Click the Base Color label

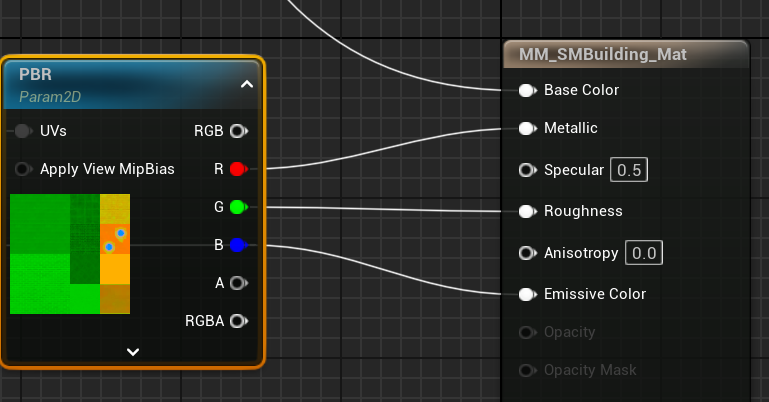pos(581,90)
